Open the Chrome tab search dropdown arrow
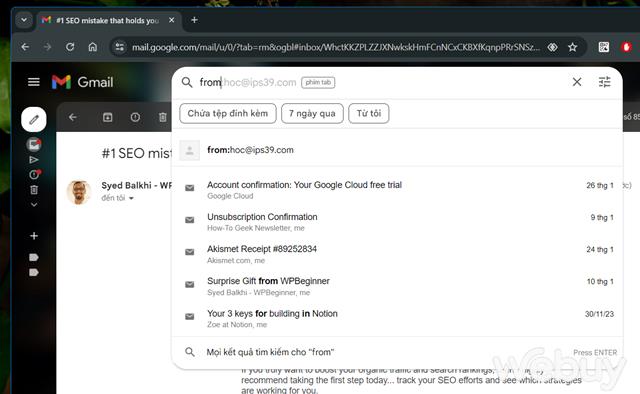Viewport: 640px width, 394px height. click(x=24, y=20)
